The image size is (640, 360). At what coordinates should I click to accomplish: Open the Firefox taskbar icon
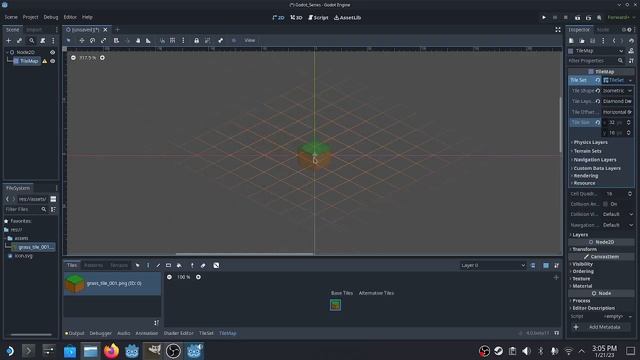tap(111, 351)
